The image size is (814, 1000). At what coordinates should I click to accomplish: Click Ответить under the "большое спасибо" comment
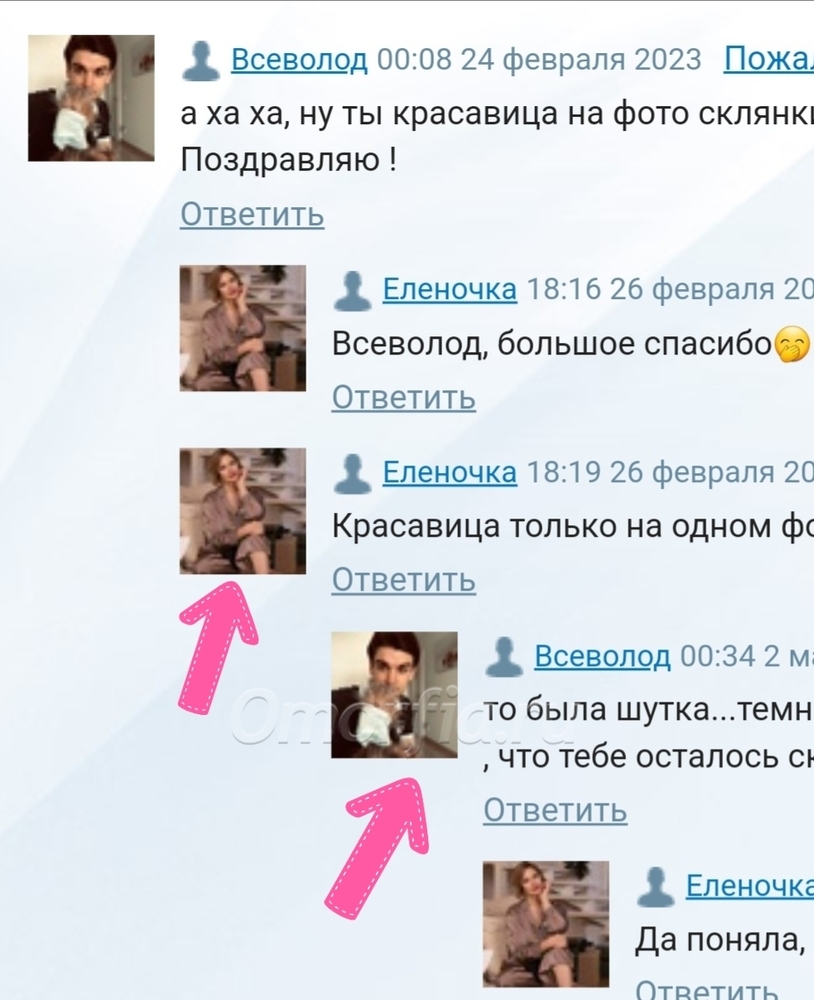click(404, 398)
